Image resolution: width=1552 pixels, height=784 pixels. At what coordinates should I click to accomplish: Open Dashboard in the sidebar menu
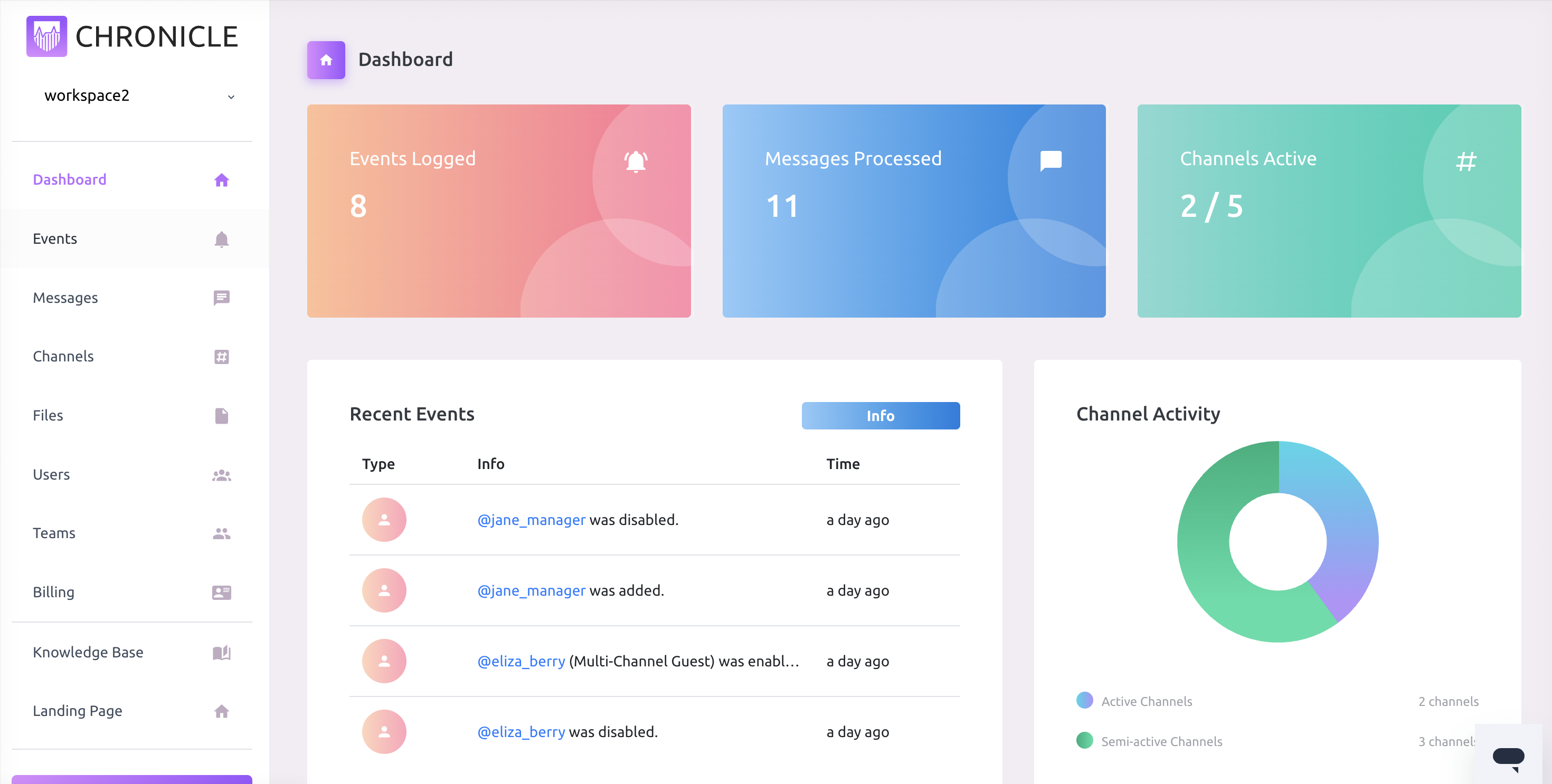point(69,179)
